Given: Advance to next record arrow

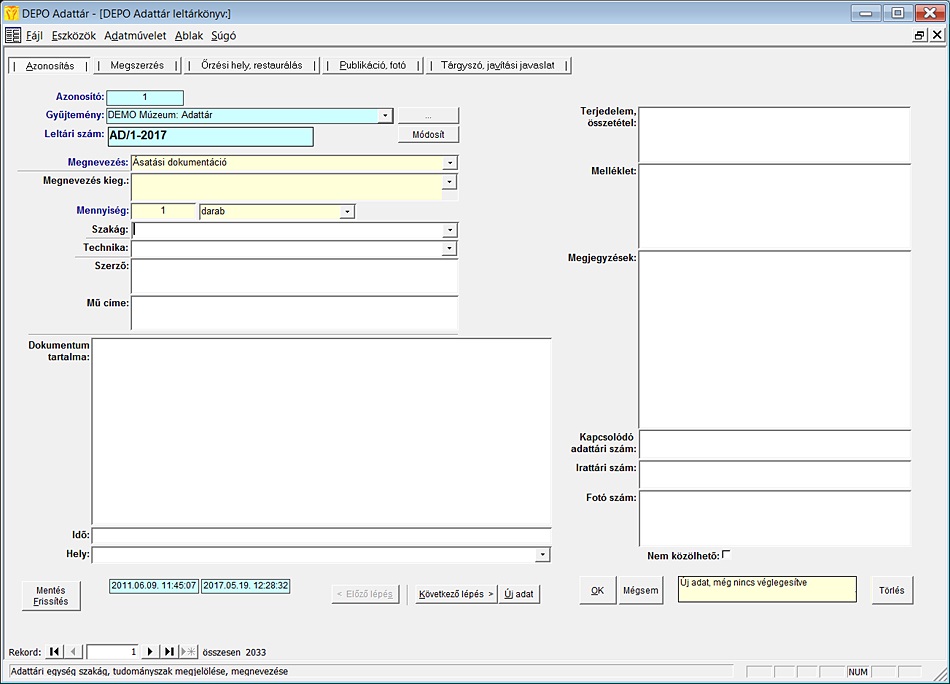Looking at the screenshot, I should (x=150, y=652).
